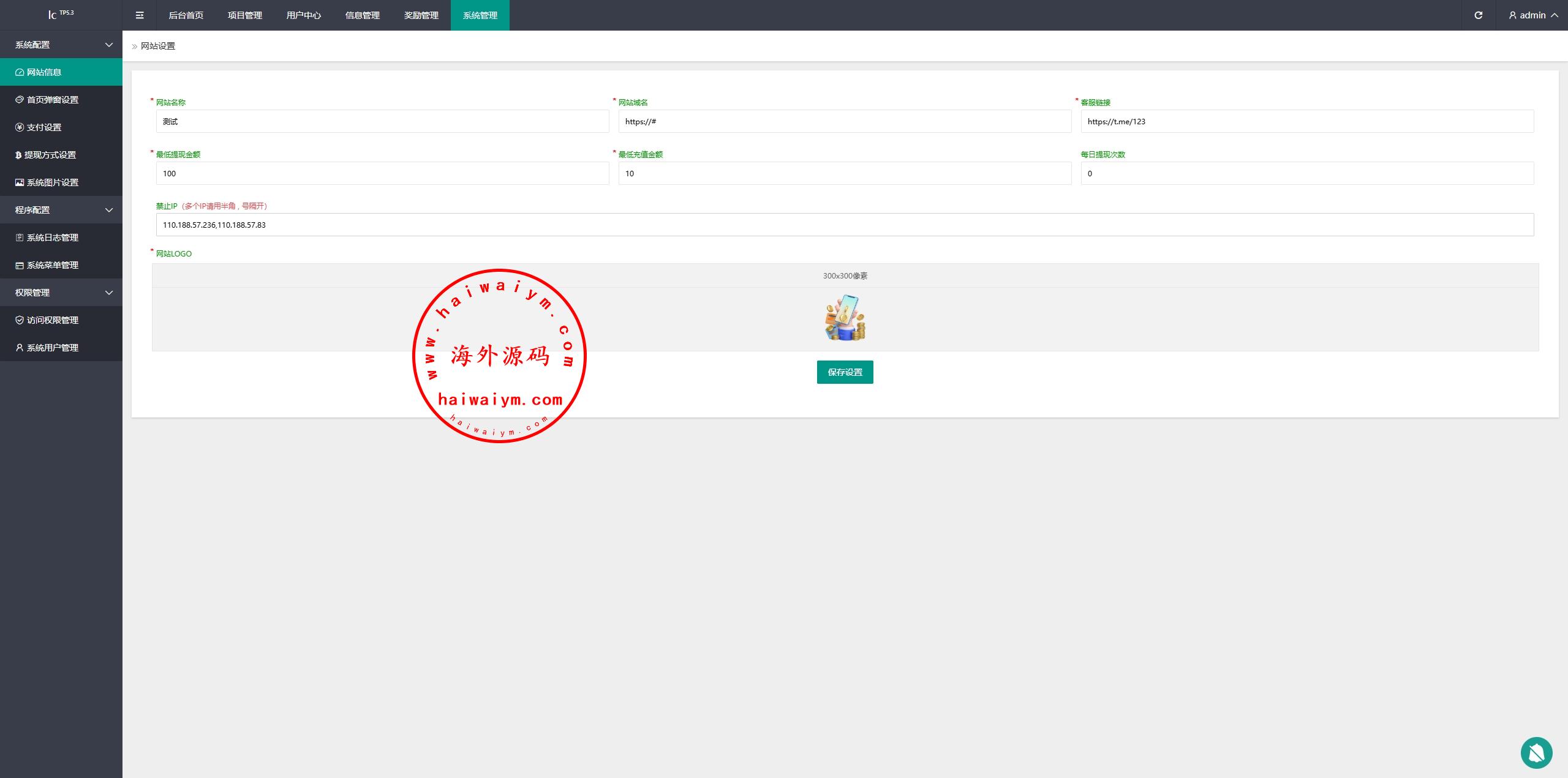Click the website logo thumbnail image

[845, 318]
